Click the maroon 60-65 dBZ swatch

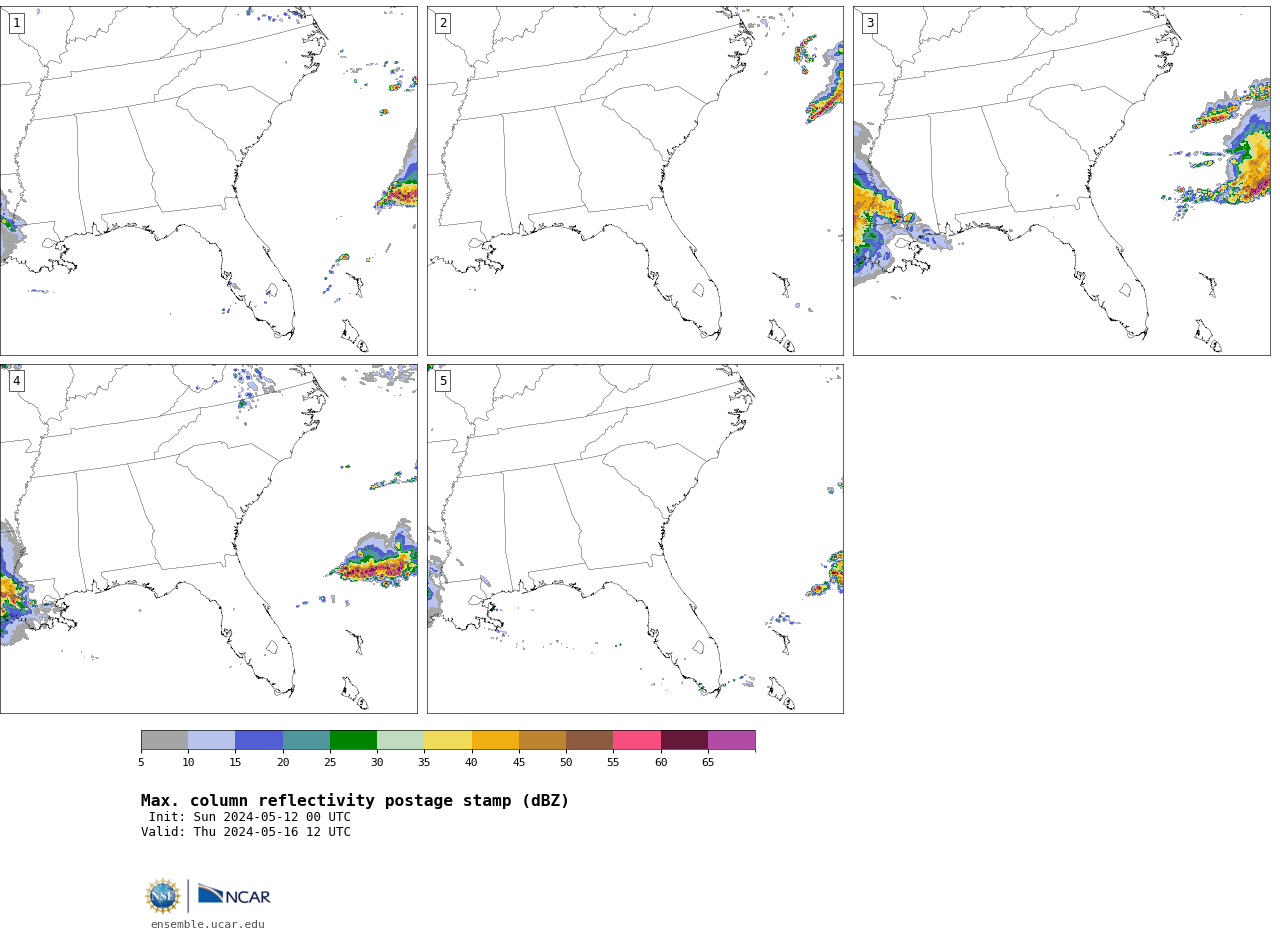coord(684,740)
